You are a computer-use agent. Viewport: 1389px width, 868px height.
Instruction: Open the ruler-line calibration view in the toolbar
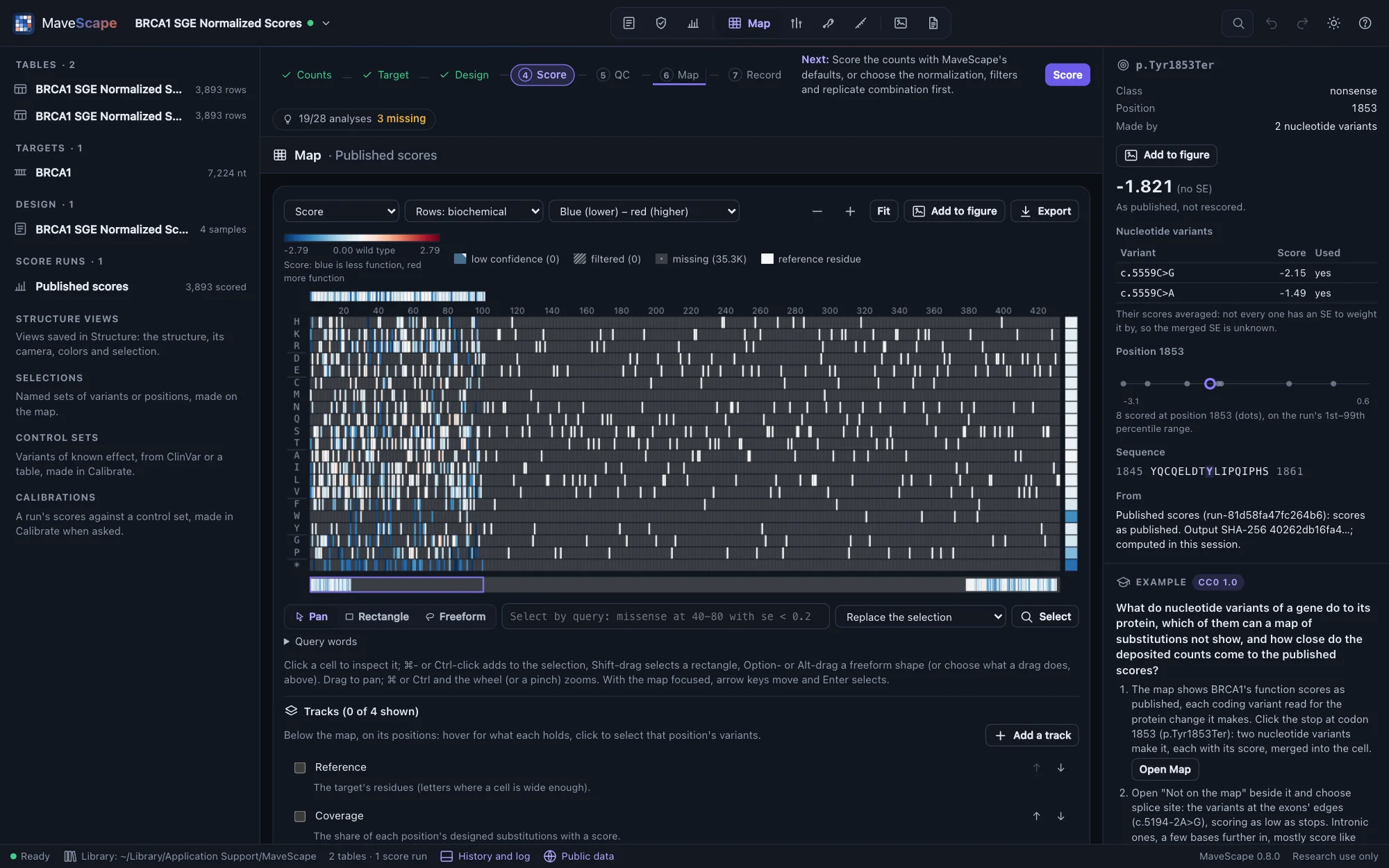click(x=860, y=23)
